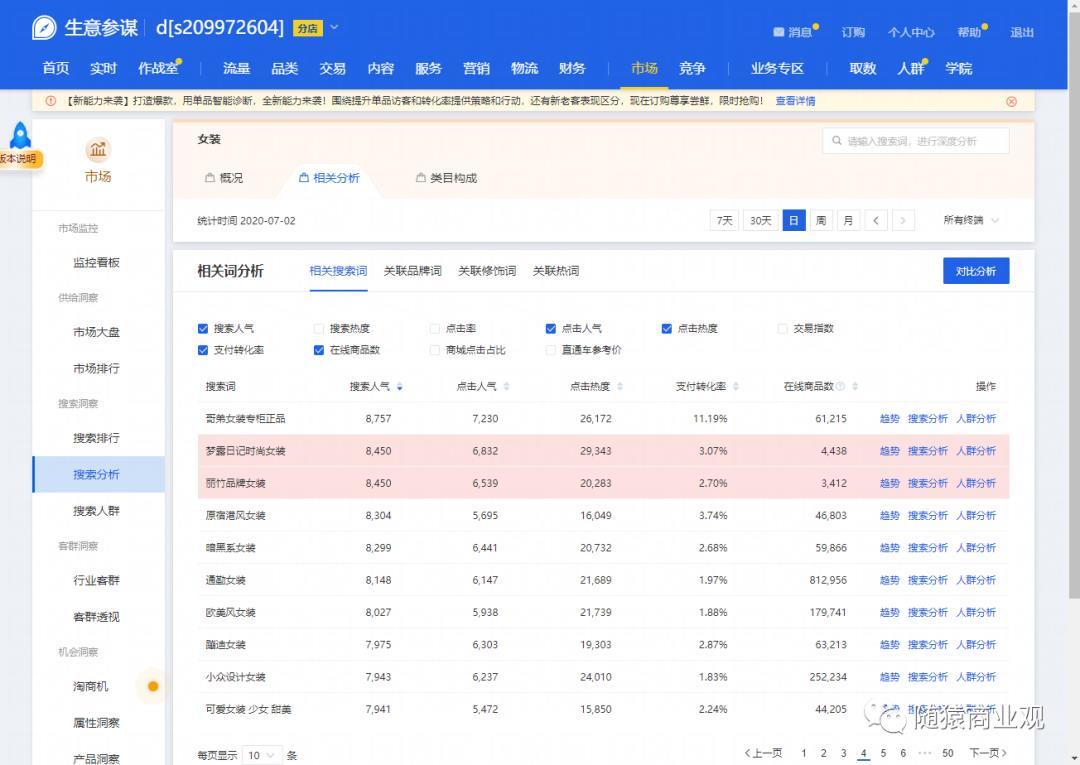1080x765 pixels.
Task: Uncheck the 在线商品数 checkbox
Action: click(318, 350)
